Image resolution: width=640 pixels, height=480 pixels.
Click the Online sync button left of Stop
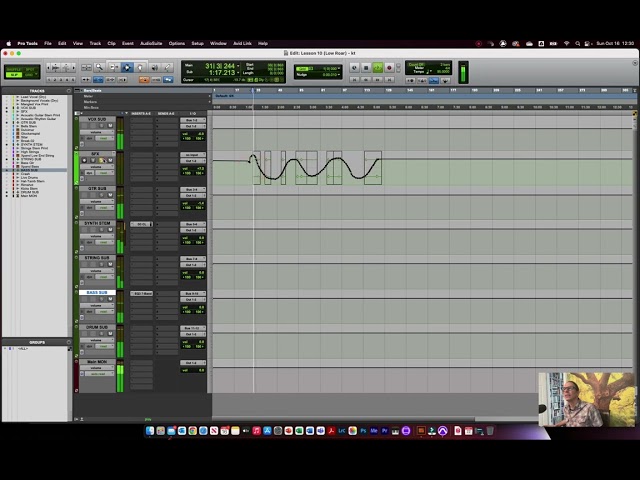click(x=354, y=68)
